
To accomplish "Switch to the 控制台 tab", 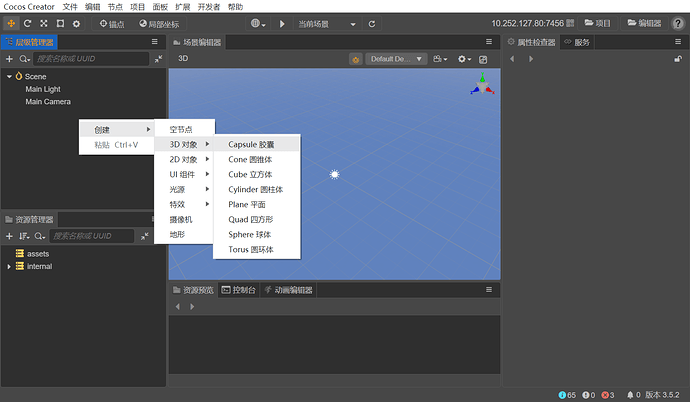I will tap(239, 290).
